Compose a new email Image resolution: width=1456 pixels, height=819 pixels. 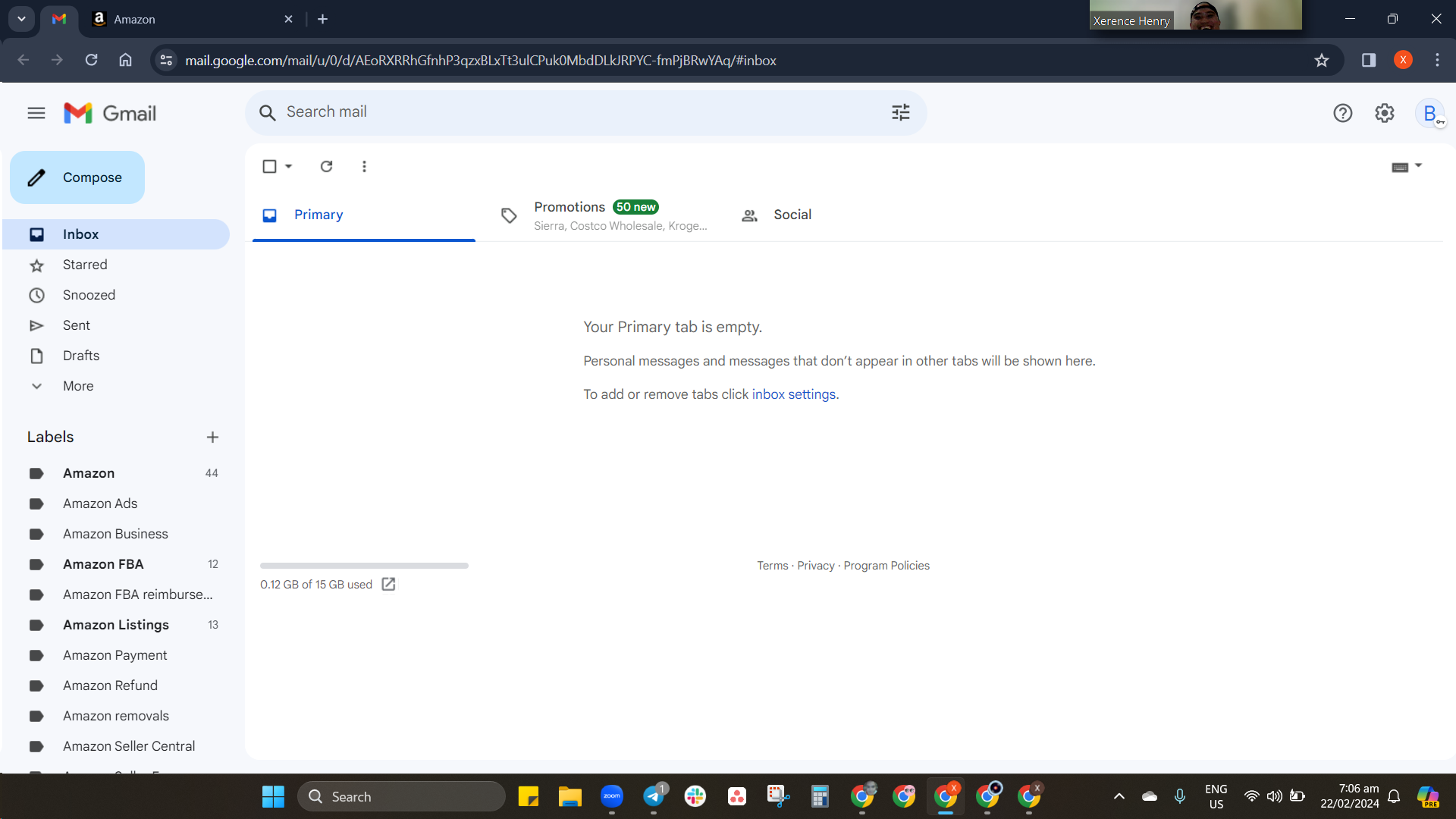[x=77, y=177]
